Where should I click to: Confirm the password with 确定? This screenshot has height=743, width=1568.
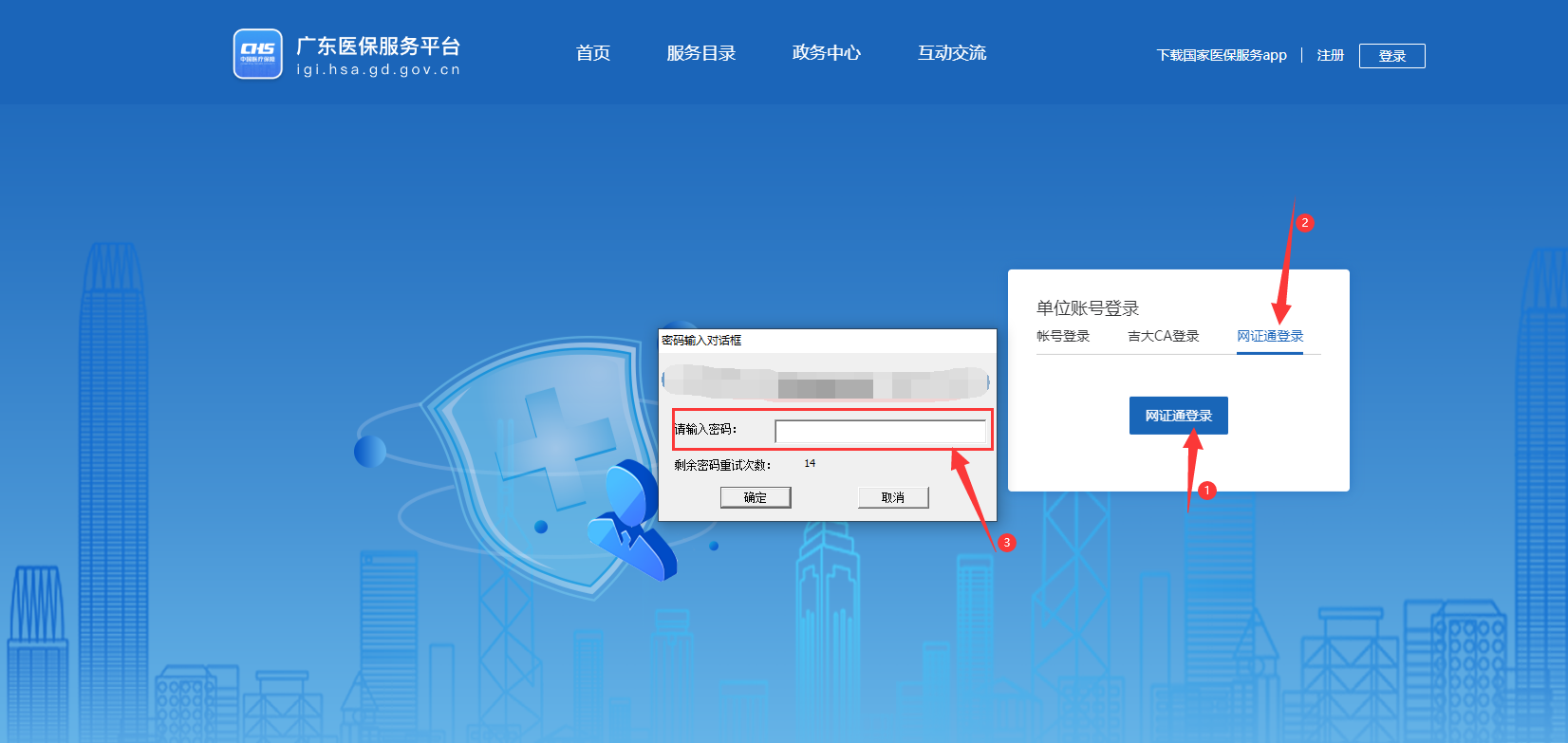pyautogui.click(x=756, y=497)
